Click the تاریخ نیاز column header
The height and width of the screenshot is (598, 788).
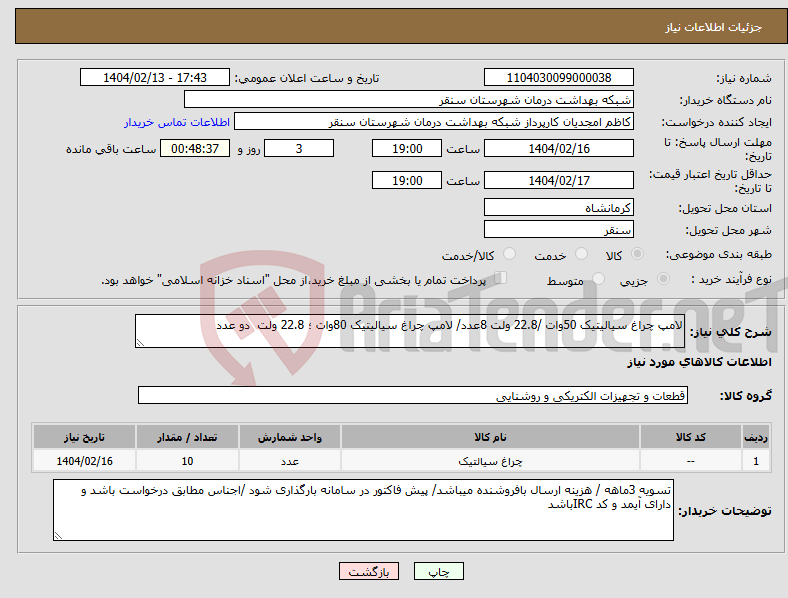point(84,437)
